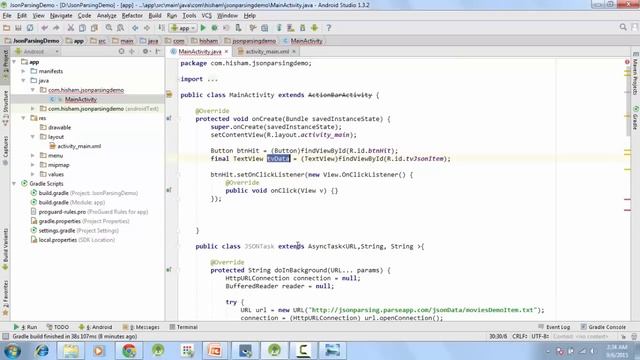The image size is (640, 360).
Task: Click the Search Everywhere magnifier icon
Action: tap(623, 27)
